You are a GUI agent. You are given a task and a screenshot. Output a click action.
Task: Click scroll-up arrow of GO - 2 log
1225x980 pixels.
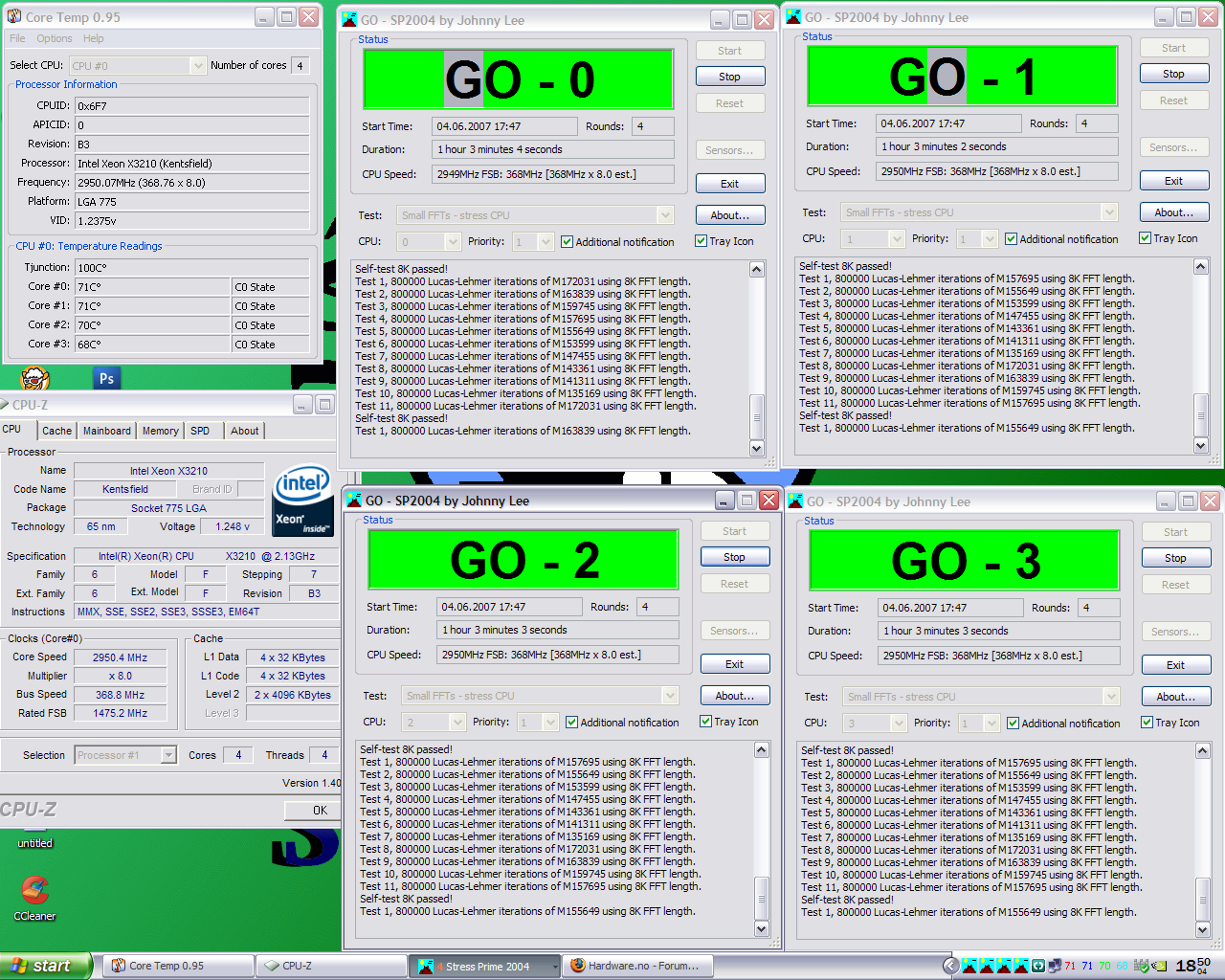(762, 750)
